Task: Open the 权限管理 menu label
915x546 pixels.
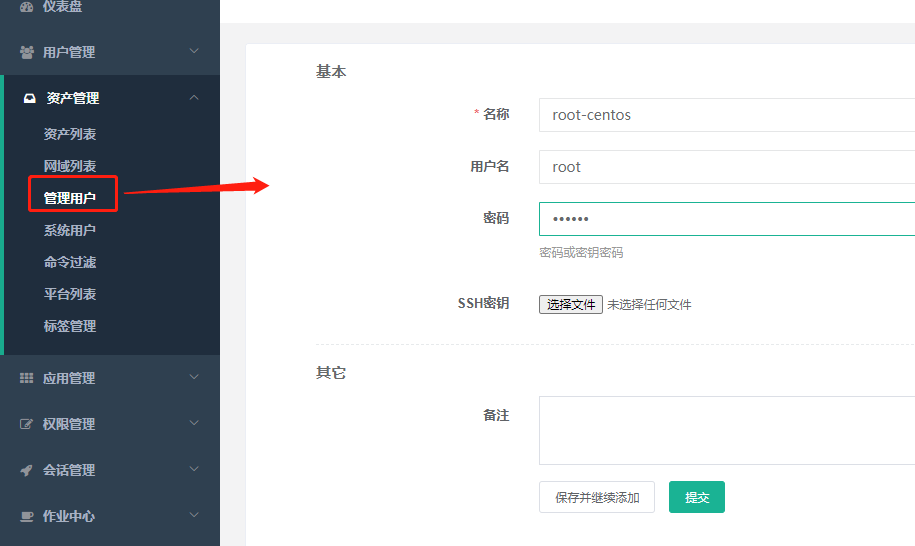Action: click(69, 424)
